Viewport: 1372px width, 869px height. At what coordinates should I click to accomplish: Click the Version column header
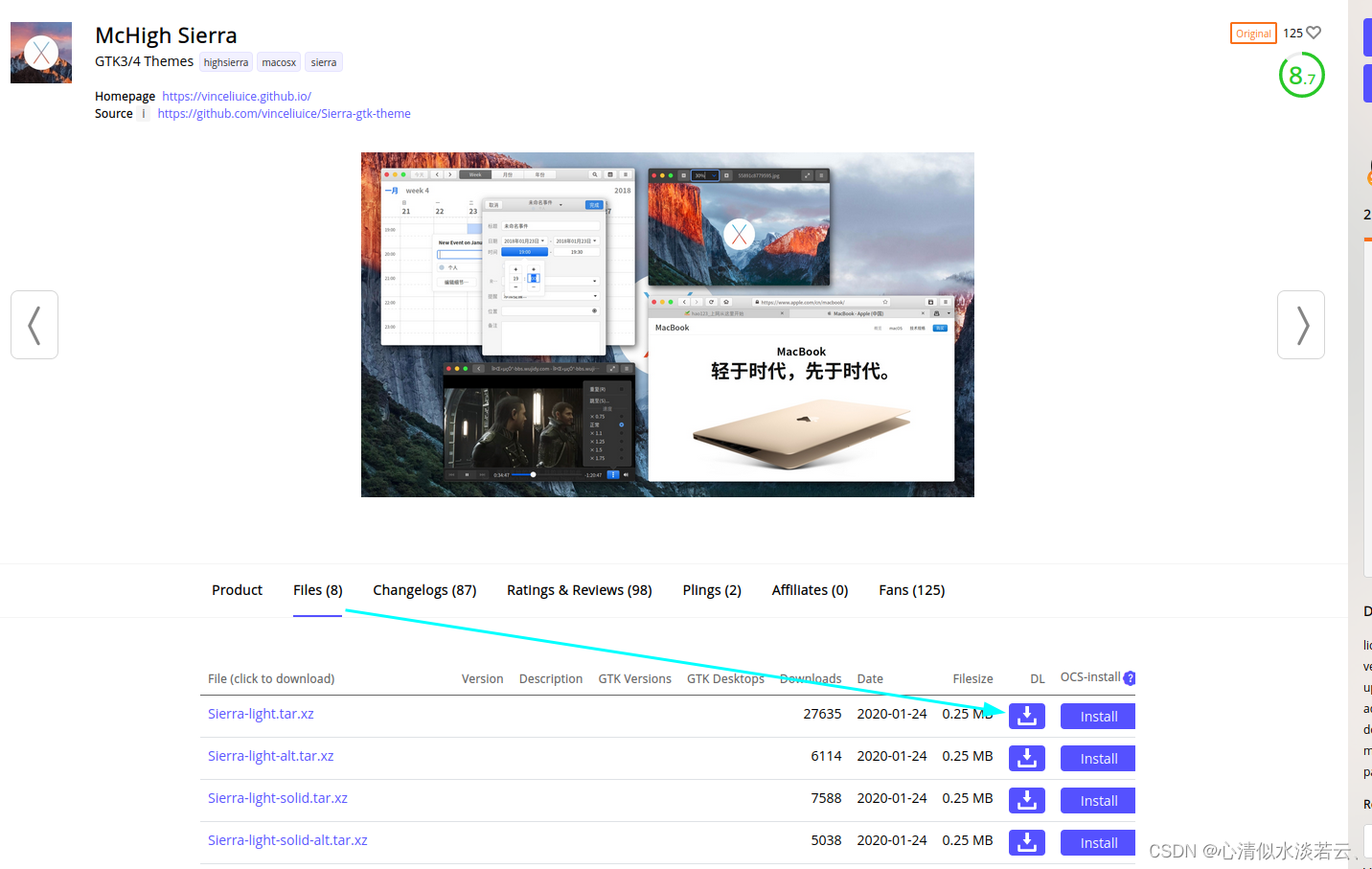click(x=482, y=678)
